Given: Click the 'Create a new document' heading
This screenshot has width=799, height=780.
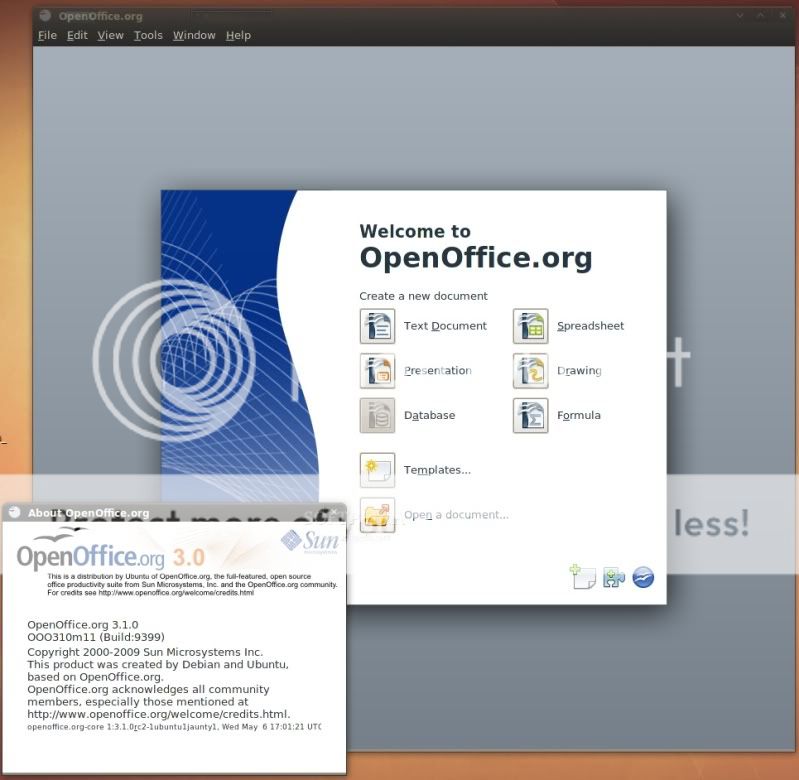Looking at the screenshot, I should 423,296.
